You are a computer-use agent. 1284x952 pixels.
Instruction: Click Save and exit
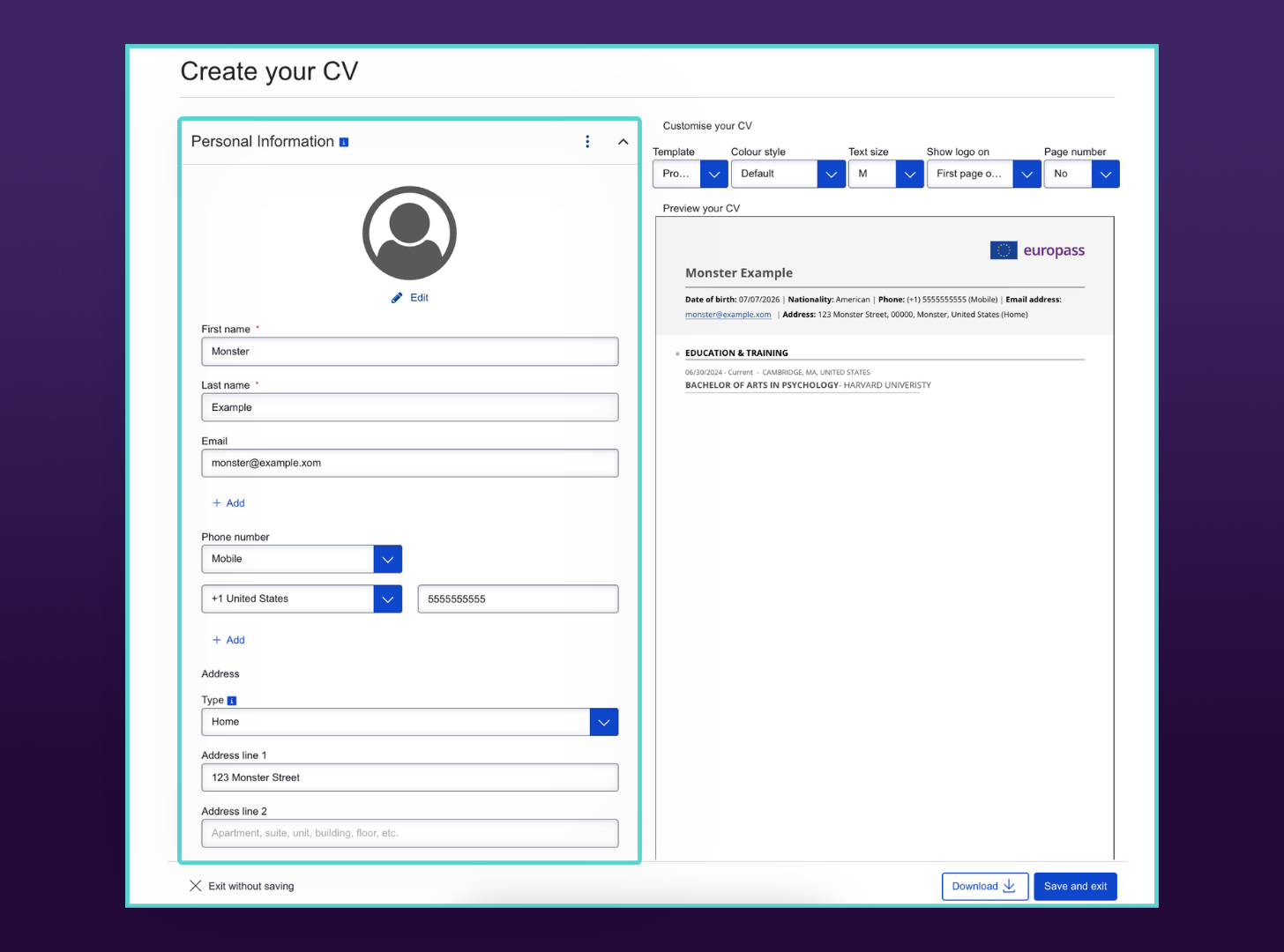(1075, 887)
